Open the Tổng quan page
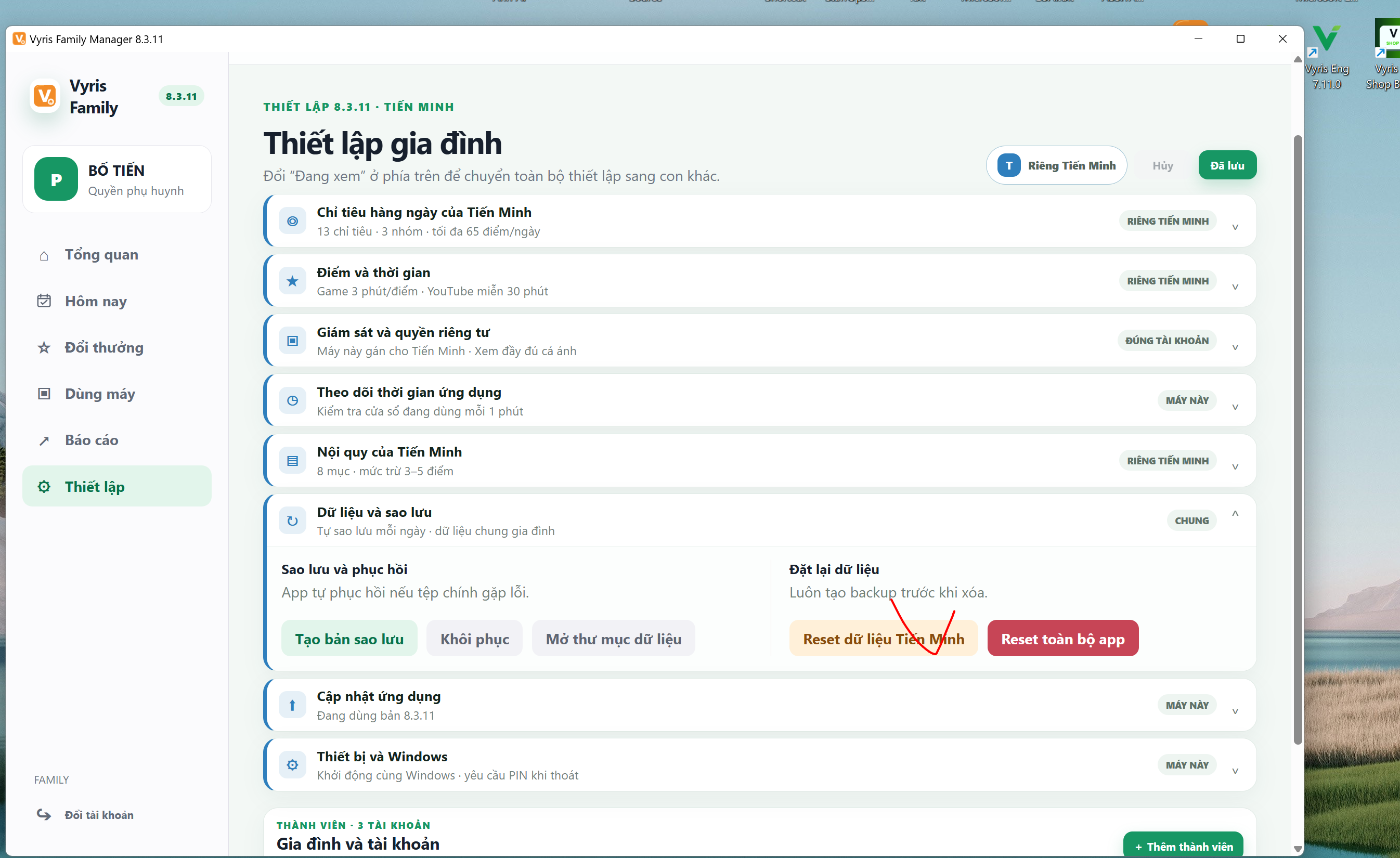This screenshot has width=1400, height=858. [117, 255]
